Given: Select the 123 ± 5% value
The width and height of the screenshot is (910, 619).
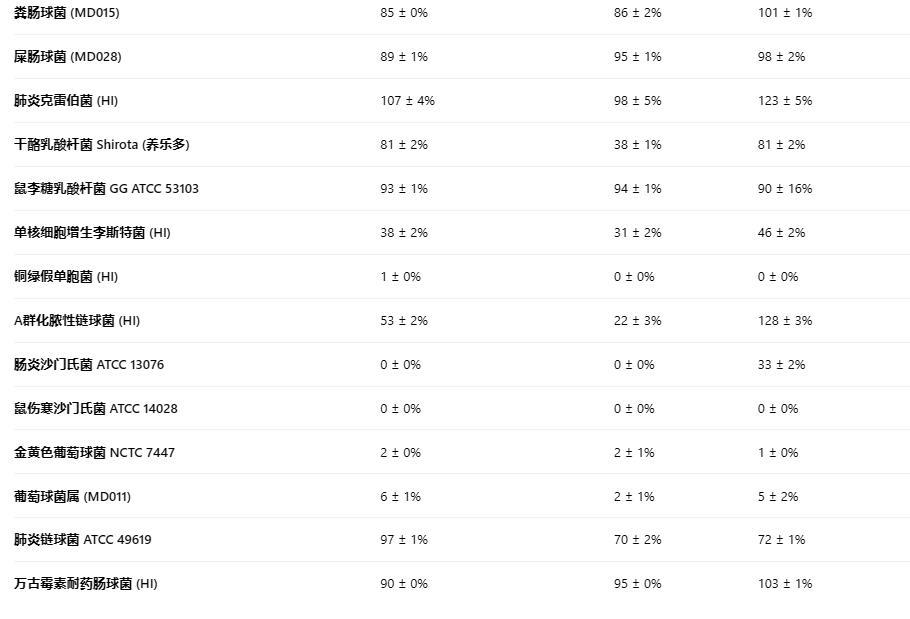Looking at the screenshot, I should tap(784, 101).
